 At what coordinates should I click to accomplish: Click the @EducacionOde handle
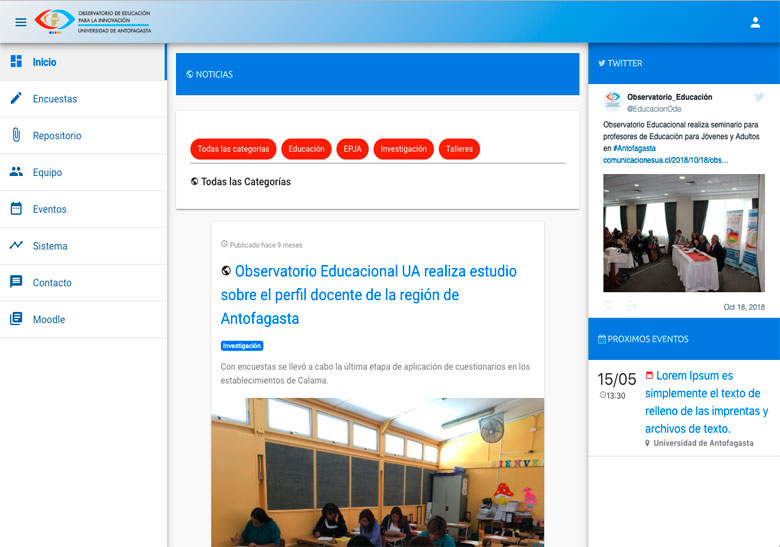(654, 109)
